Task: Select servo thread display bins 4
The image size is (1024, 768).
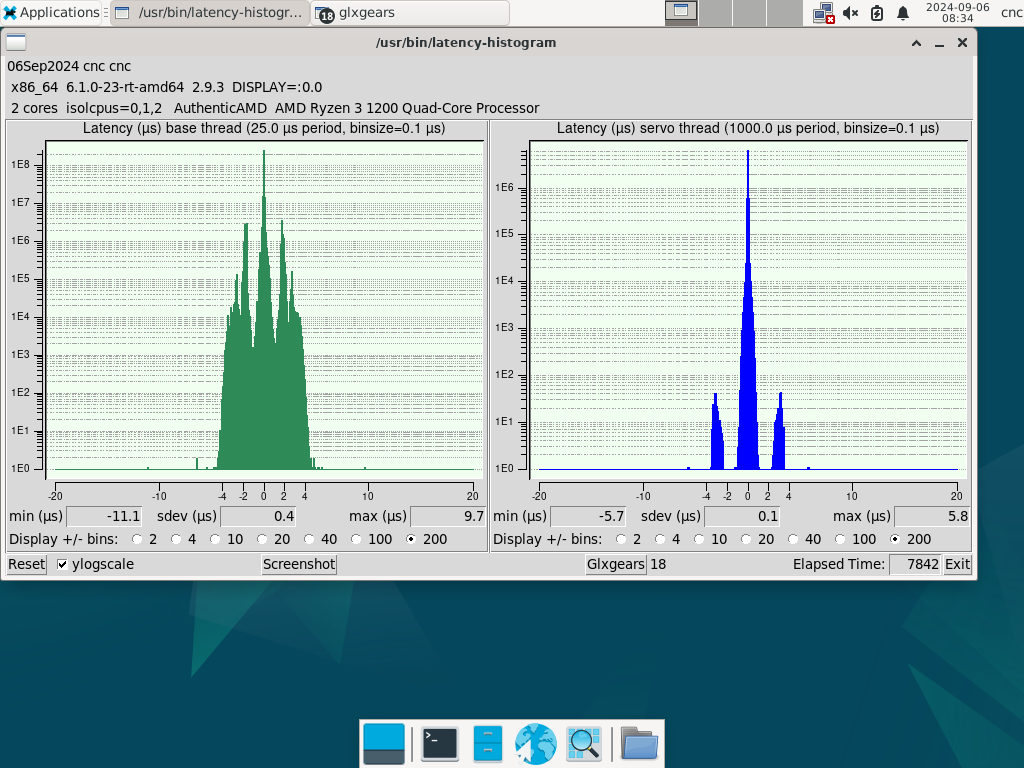Action: point(660,539)
